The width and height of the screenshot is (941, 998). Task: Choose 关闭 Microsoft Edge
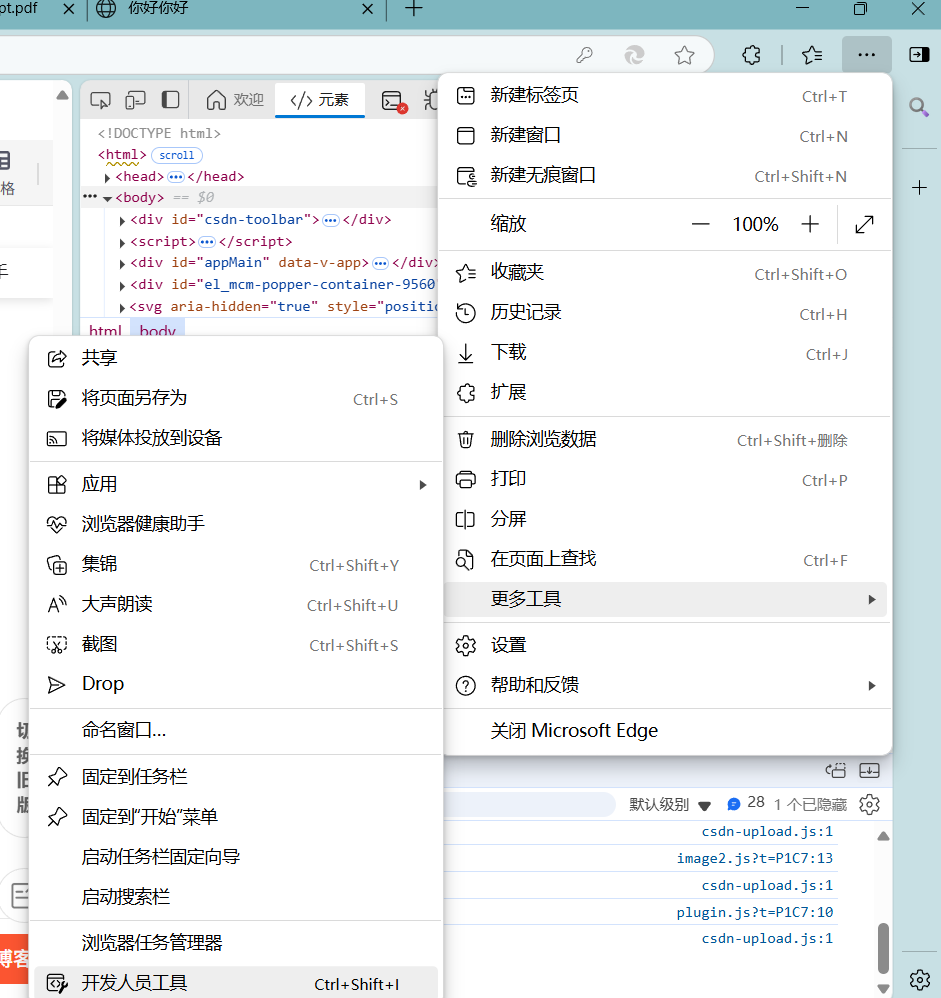[665, 731]
